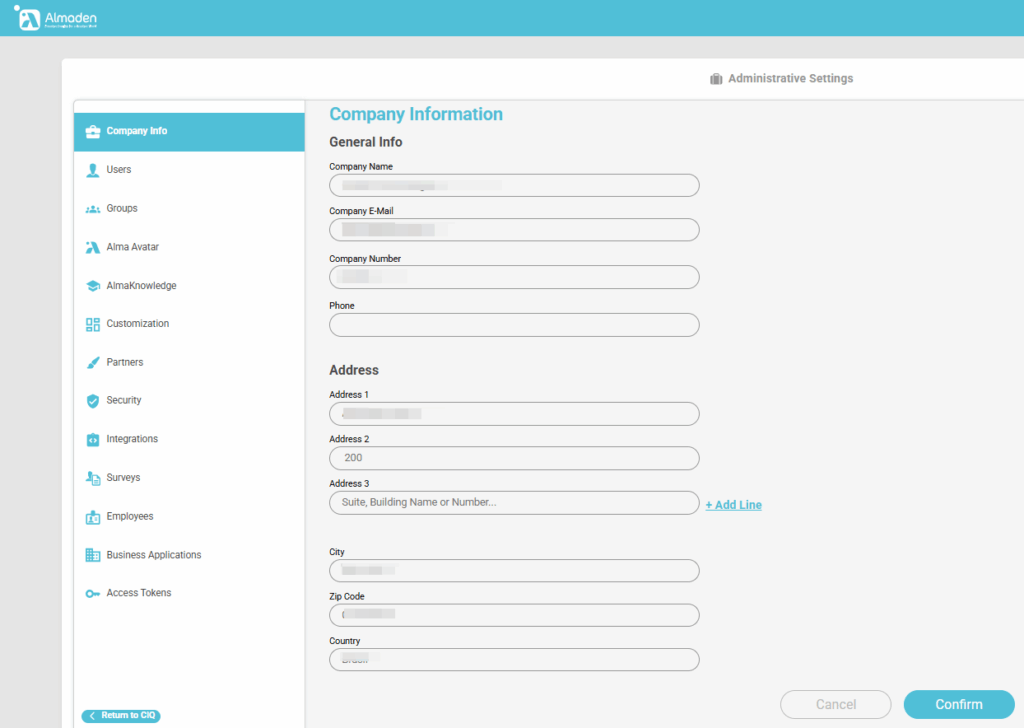Click the AlmaKnowledge graduation cap icon

92,286
